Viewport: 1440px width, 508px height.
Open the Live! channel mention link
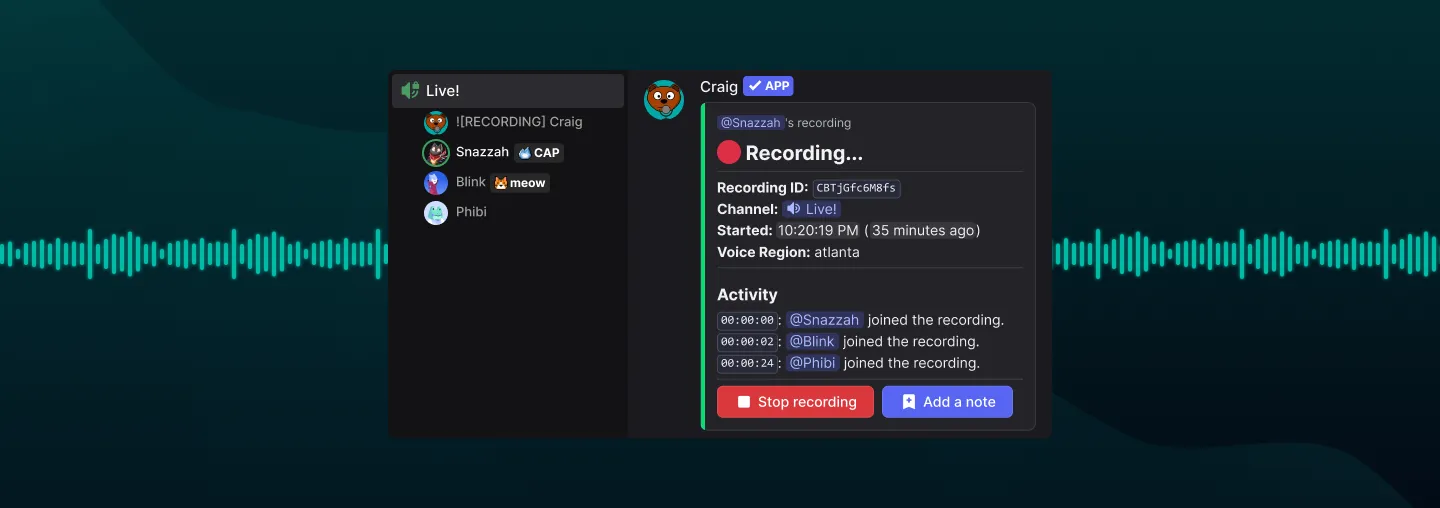812,209
